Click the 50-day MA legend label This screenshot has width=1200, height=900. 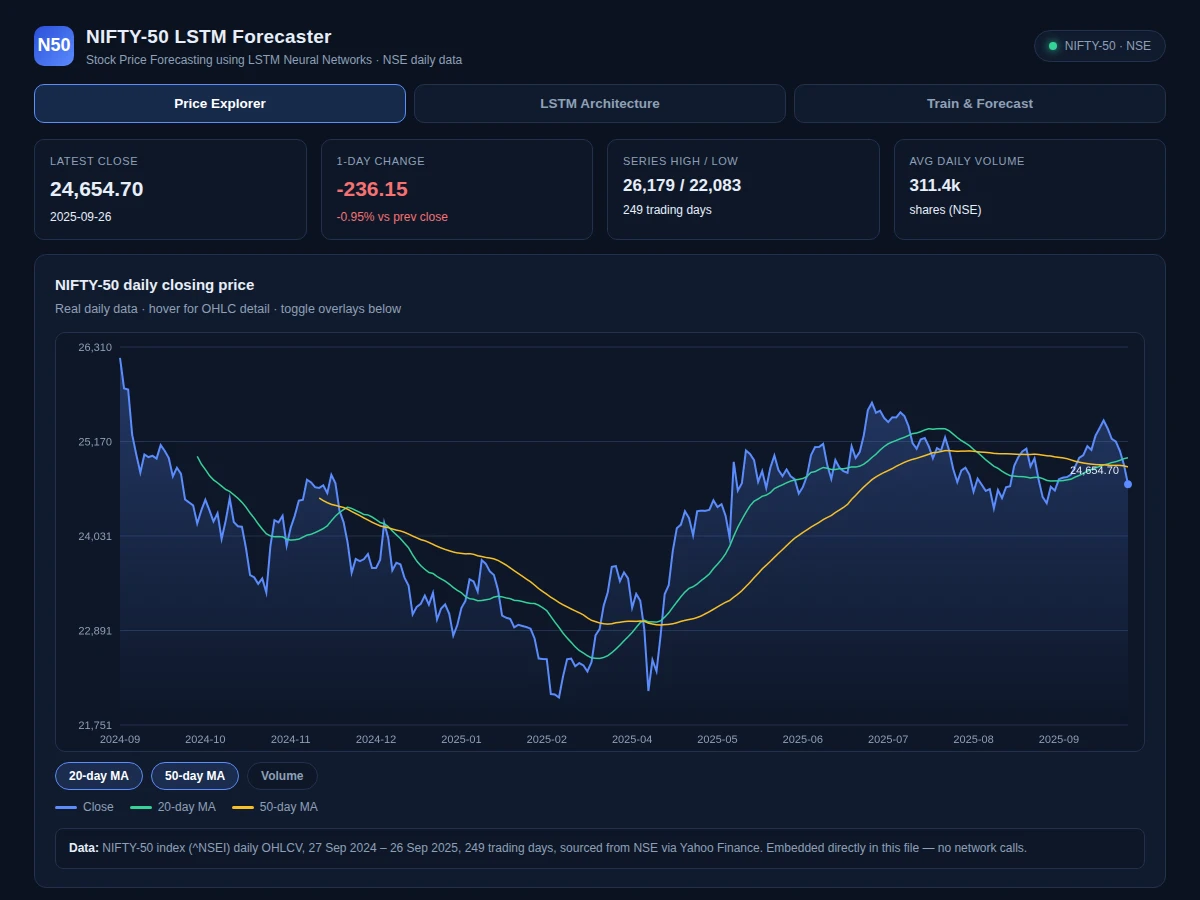tap(289, 807)
